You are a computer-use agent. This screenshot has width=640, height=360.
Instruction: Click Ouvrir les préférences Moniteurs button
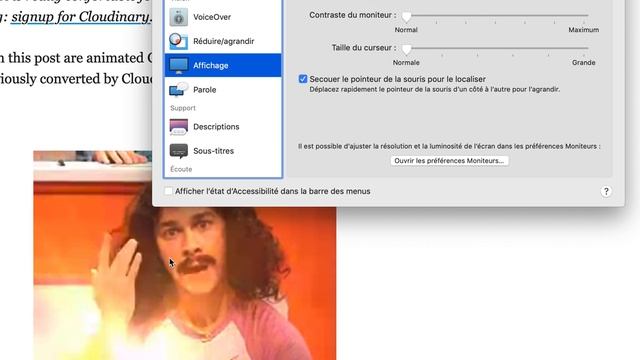449,160
